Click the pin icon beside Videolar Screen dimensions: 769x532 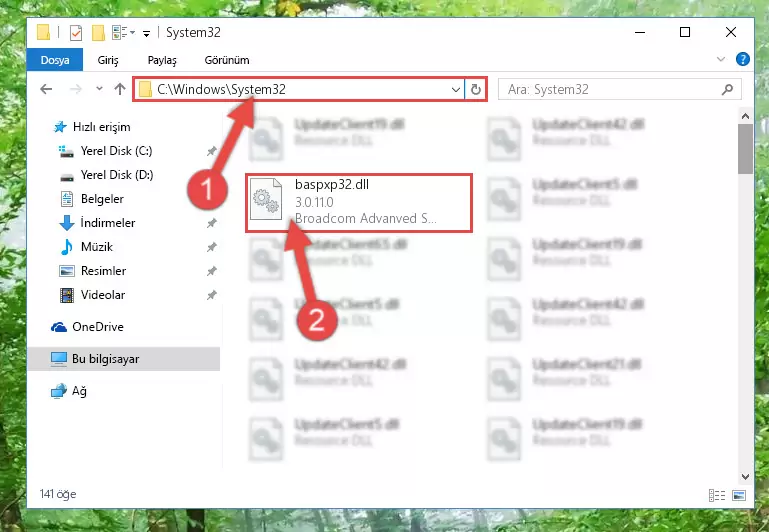coord(212,295)
